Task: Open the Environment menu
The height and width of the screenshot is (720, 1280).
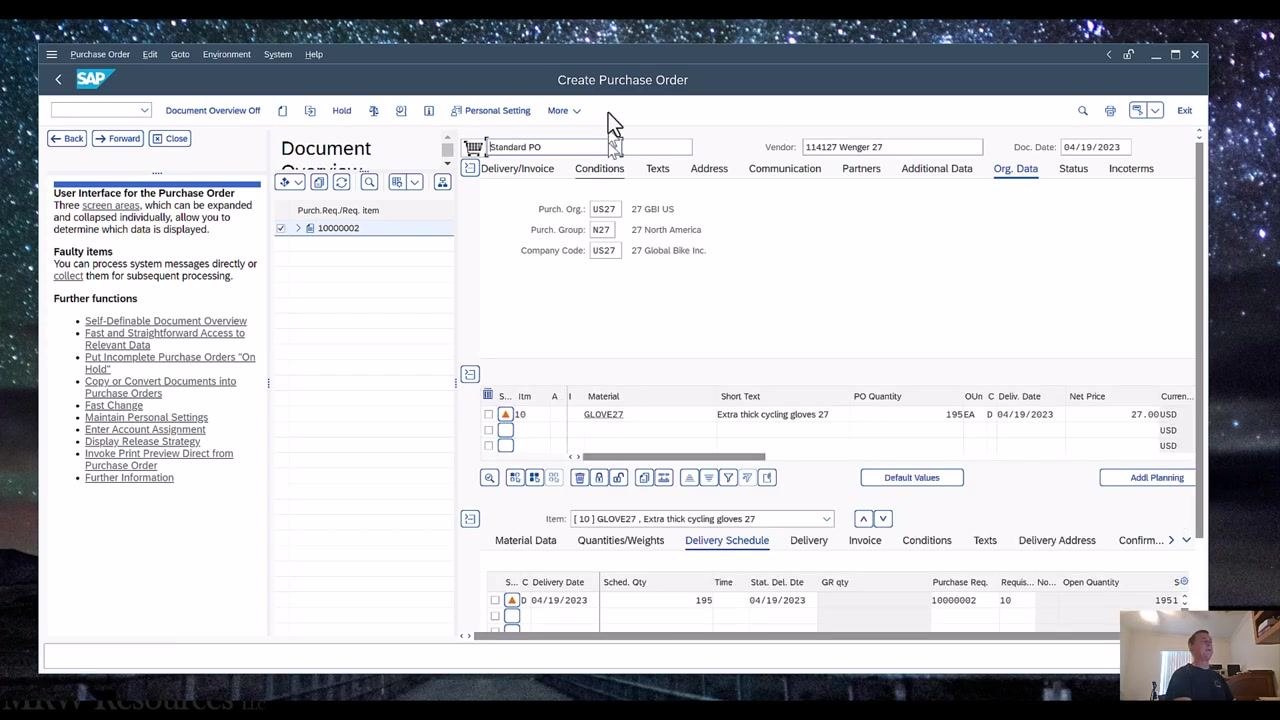Action: (x=227, y=55)
